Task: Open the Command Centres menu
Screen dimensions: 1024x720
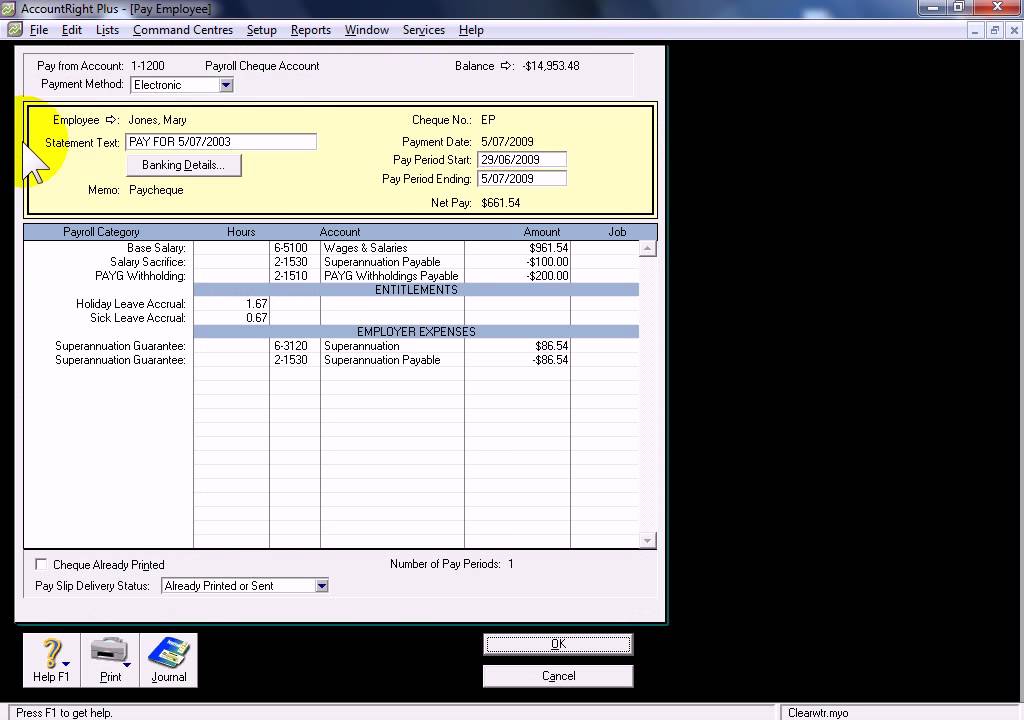Action: 183,30
